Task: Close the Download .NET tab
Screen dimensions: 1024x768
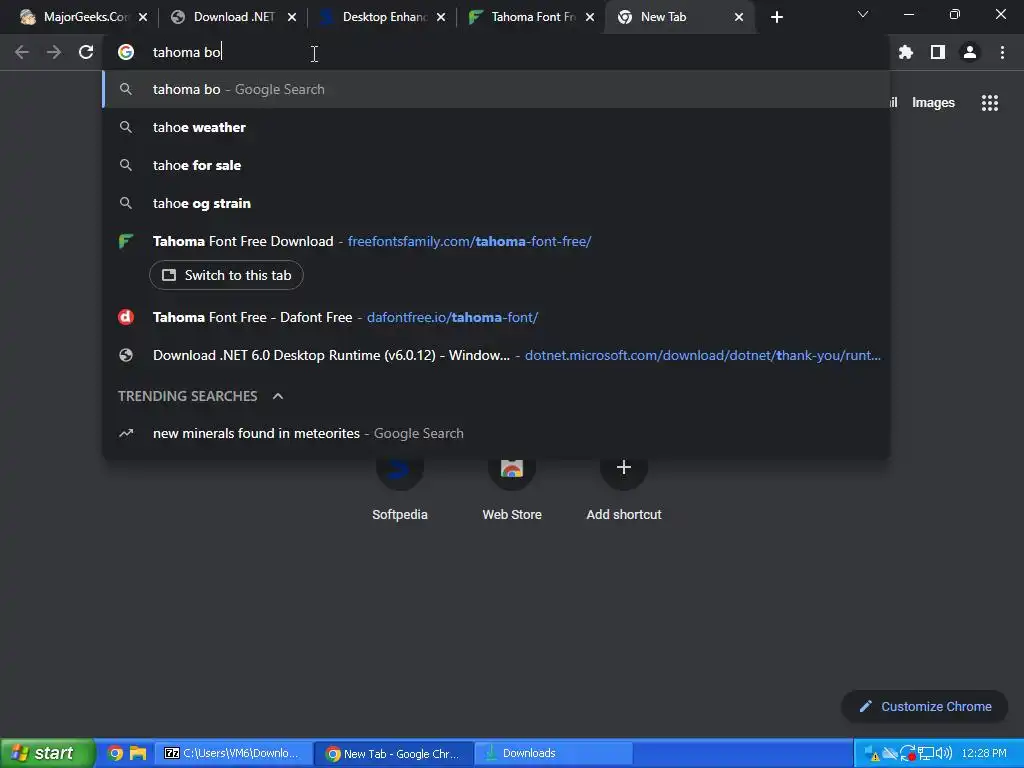Action: pyautogui.click(x=292, y=17)
